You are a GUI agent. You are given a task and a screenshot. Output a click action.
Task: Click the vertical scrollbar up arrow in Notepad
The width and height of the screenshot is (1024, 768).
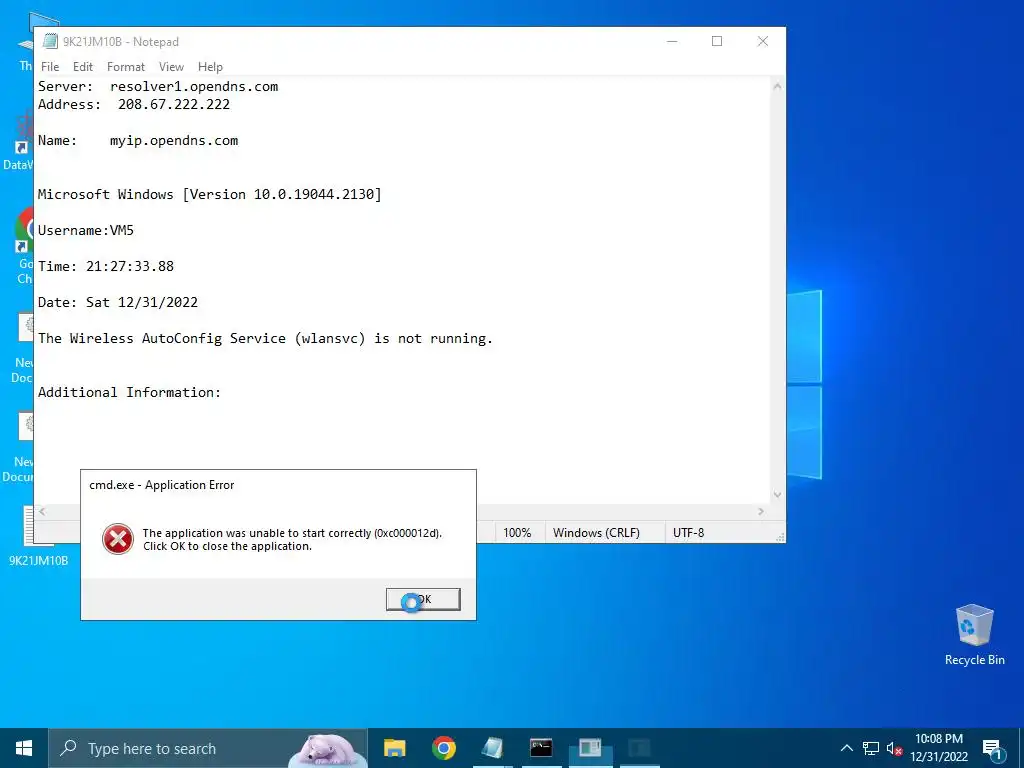click(x=777, y=86)
